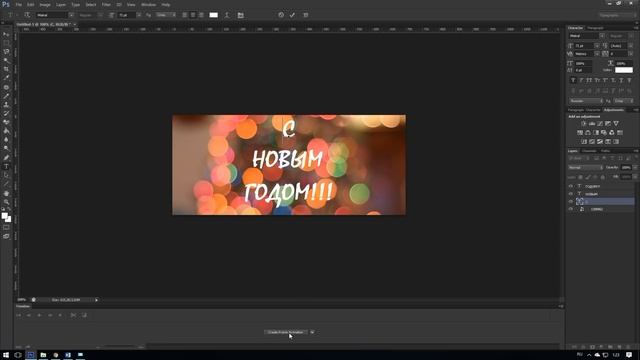The height and width of the screenshot is (360, 640).
Task: Open Character panel language dropdown
Action: [586, 101]
